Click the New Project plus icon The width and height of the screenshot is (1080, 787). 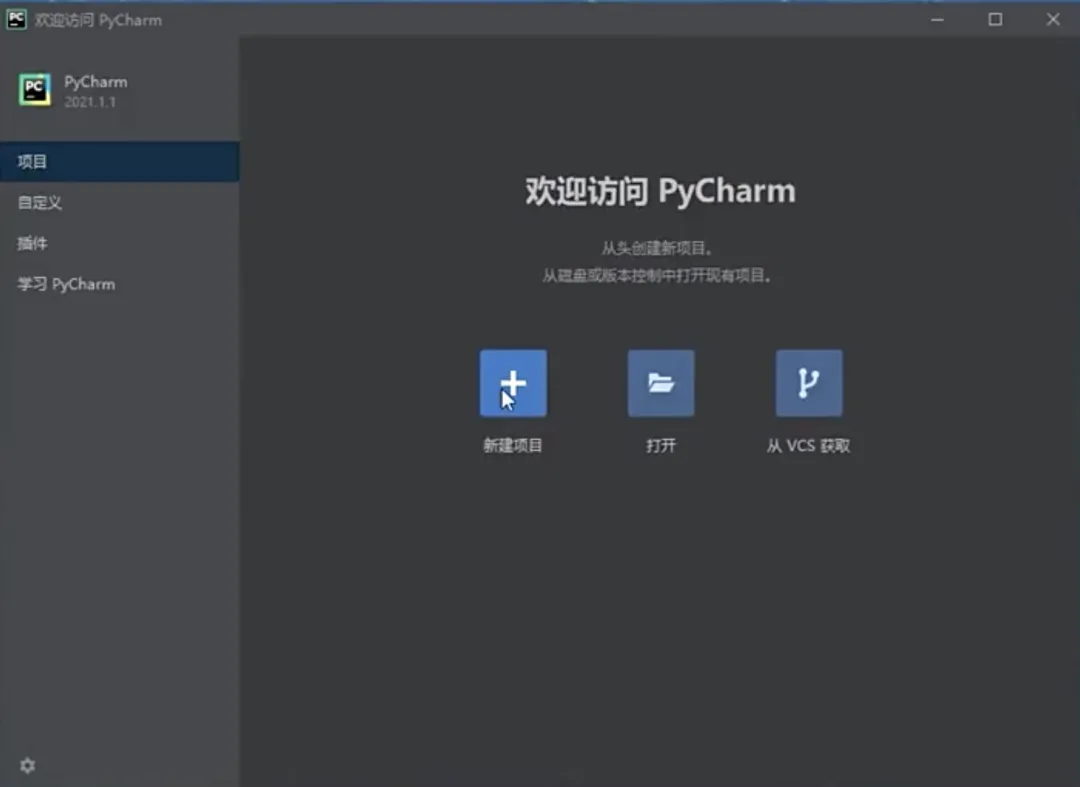[x=513, y=383]
